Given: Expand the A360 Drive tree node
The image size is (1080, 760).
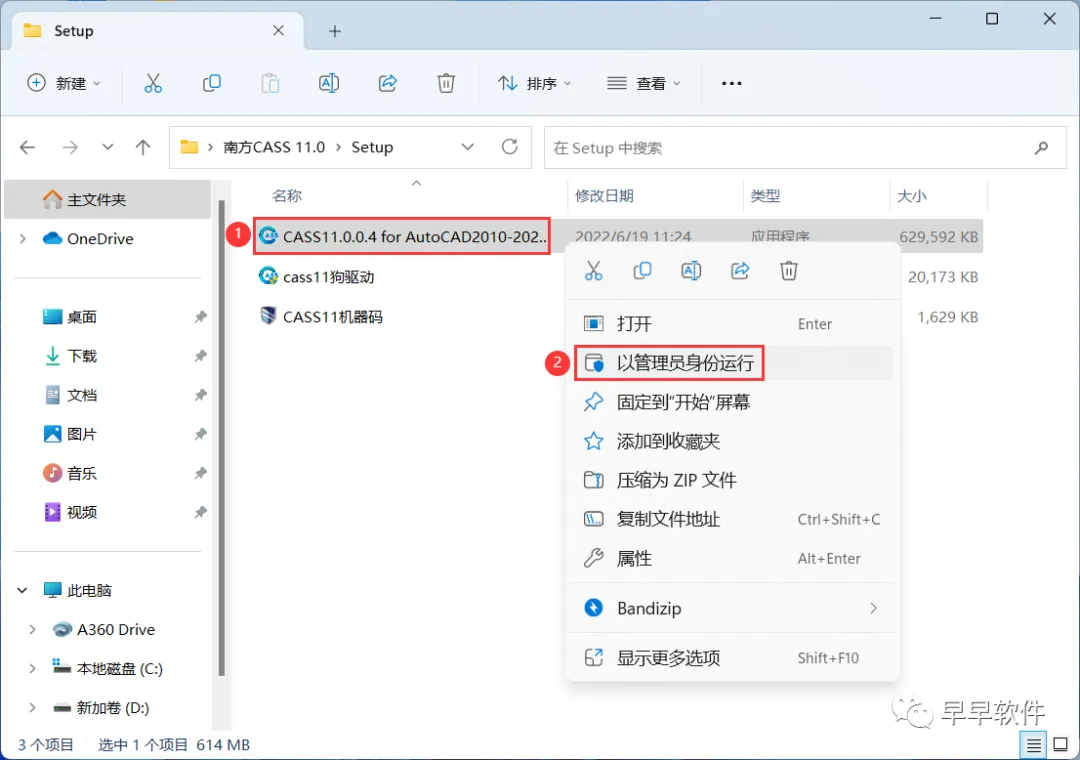Looking at the screenshot, I should 32,629.
